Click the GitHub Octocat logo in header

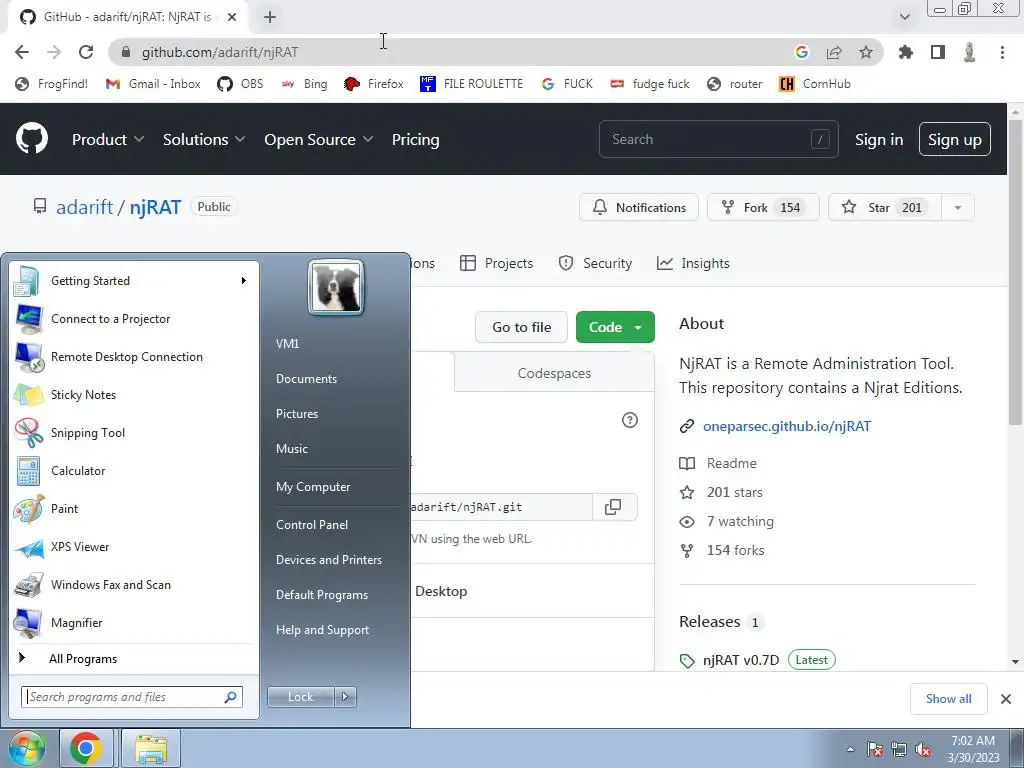32,138
